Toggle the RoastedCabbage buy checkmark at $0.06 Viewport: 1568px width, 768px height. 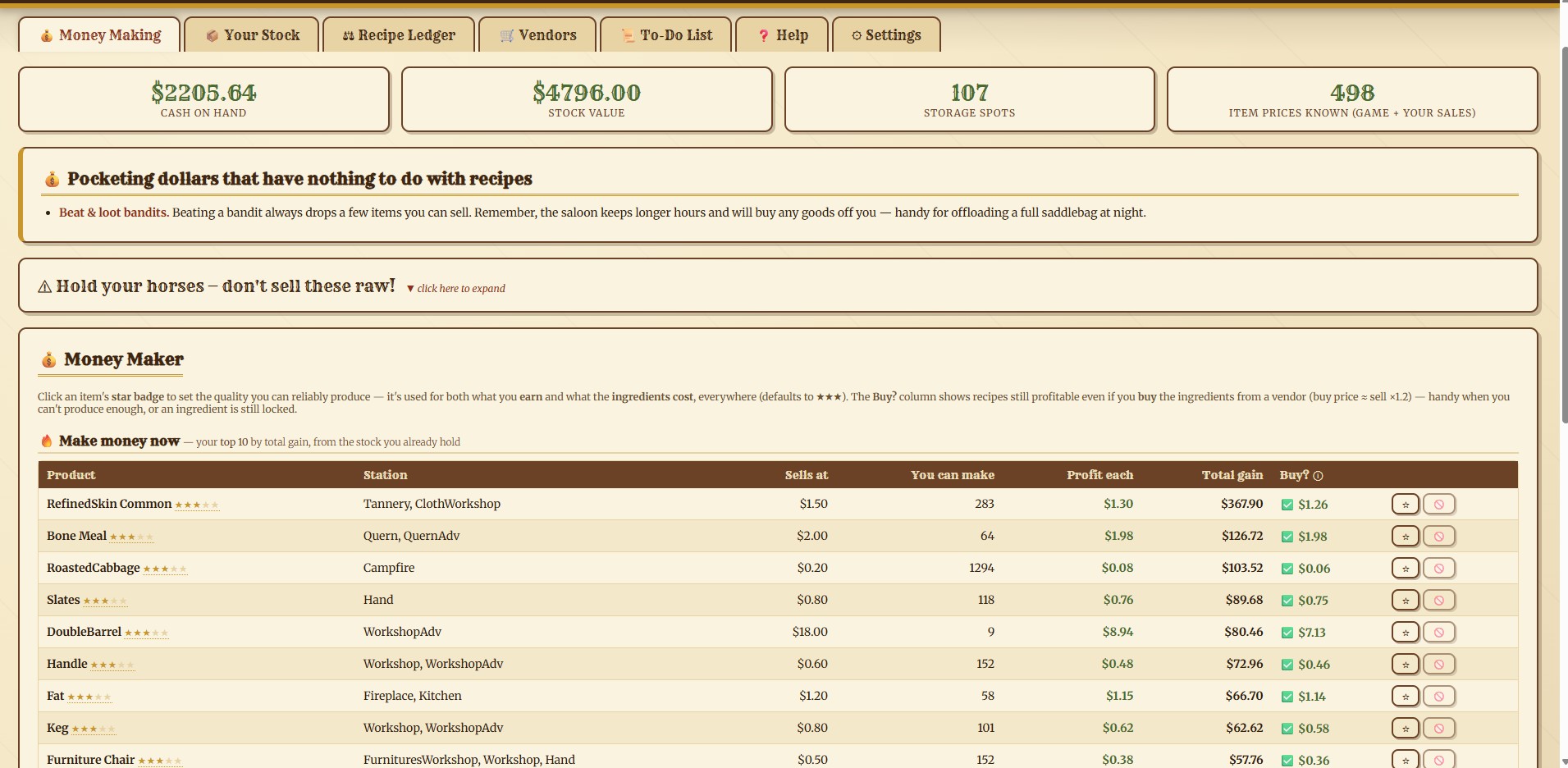click(x=1287, y=569)
